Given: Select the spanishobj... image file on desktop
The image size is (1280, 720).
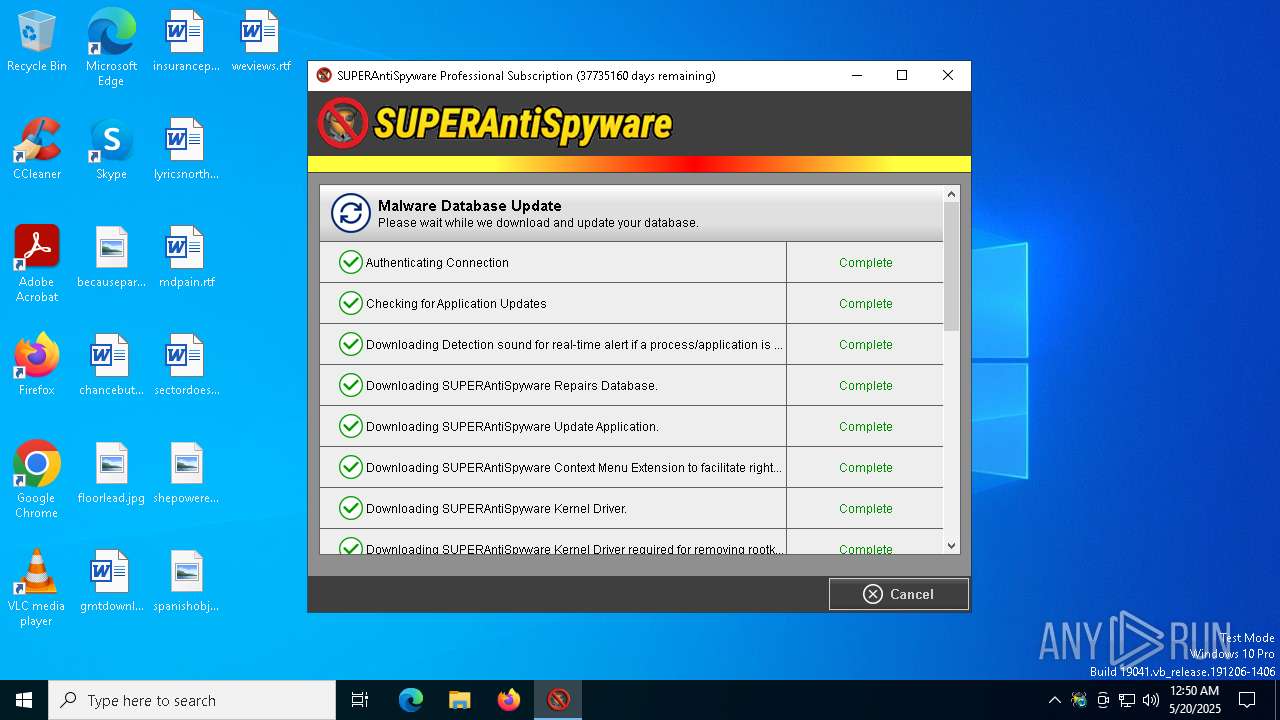Looking at the screenshot, I should (186, 581).
